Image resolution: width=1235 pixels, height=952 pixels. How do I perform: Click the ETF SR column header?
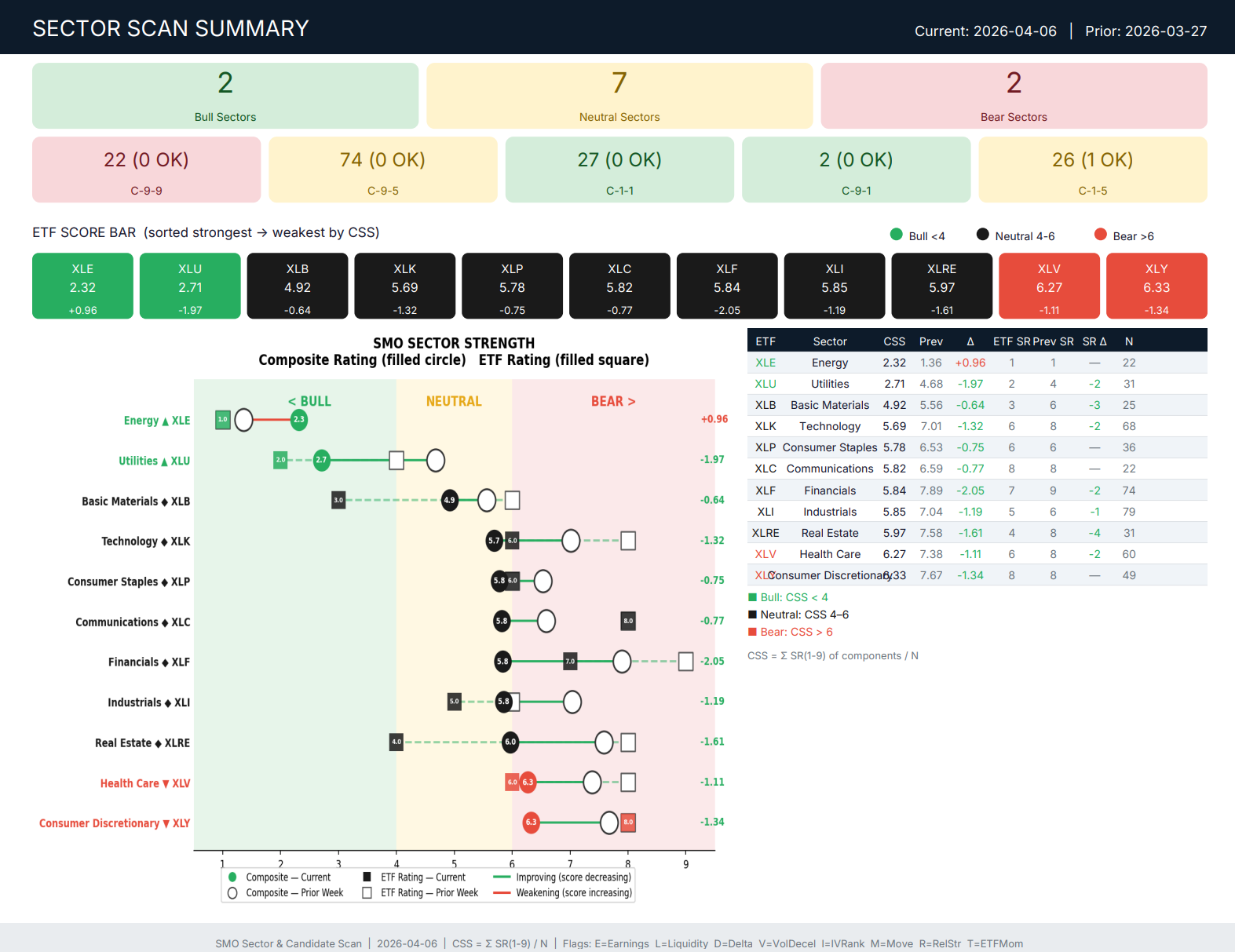[1012, 341]
